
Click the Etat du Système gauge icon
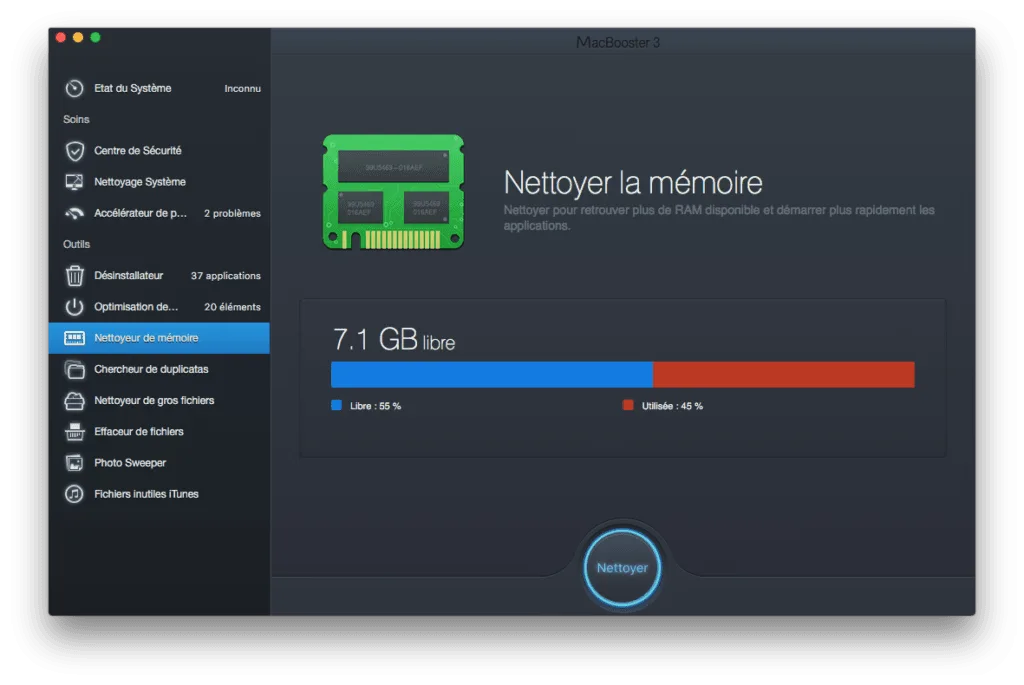pyautogui.click(x=75, y=87)
